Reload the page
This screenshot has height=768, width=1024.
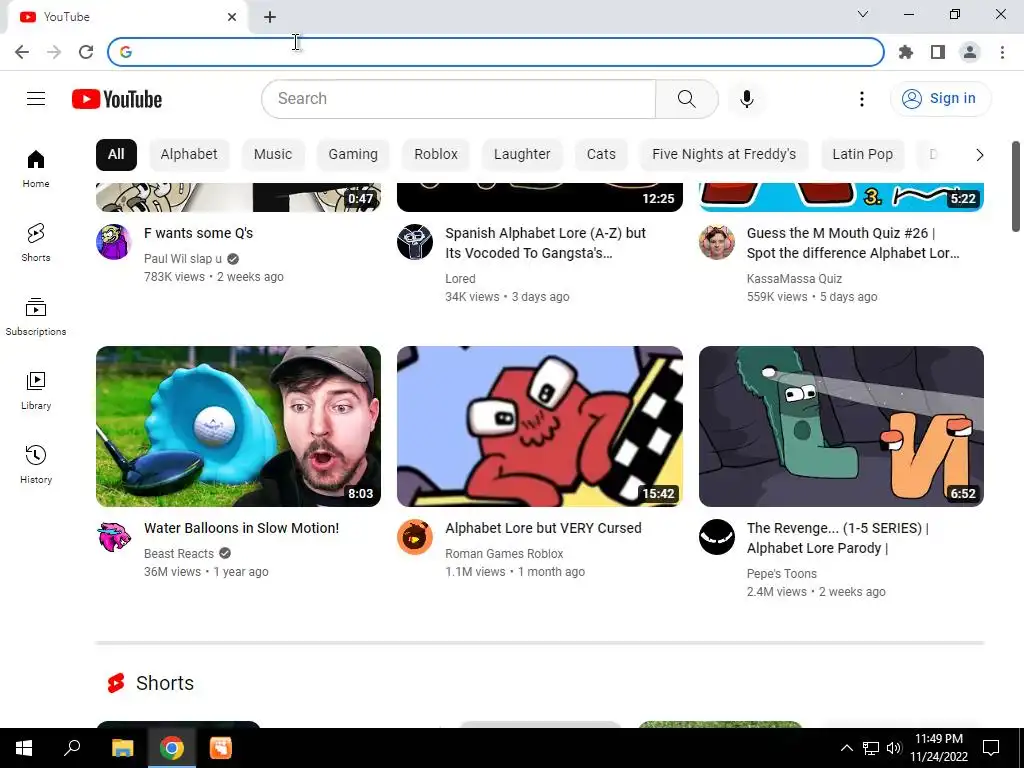(86, 52)
